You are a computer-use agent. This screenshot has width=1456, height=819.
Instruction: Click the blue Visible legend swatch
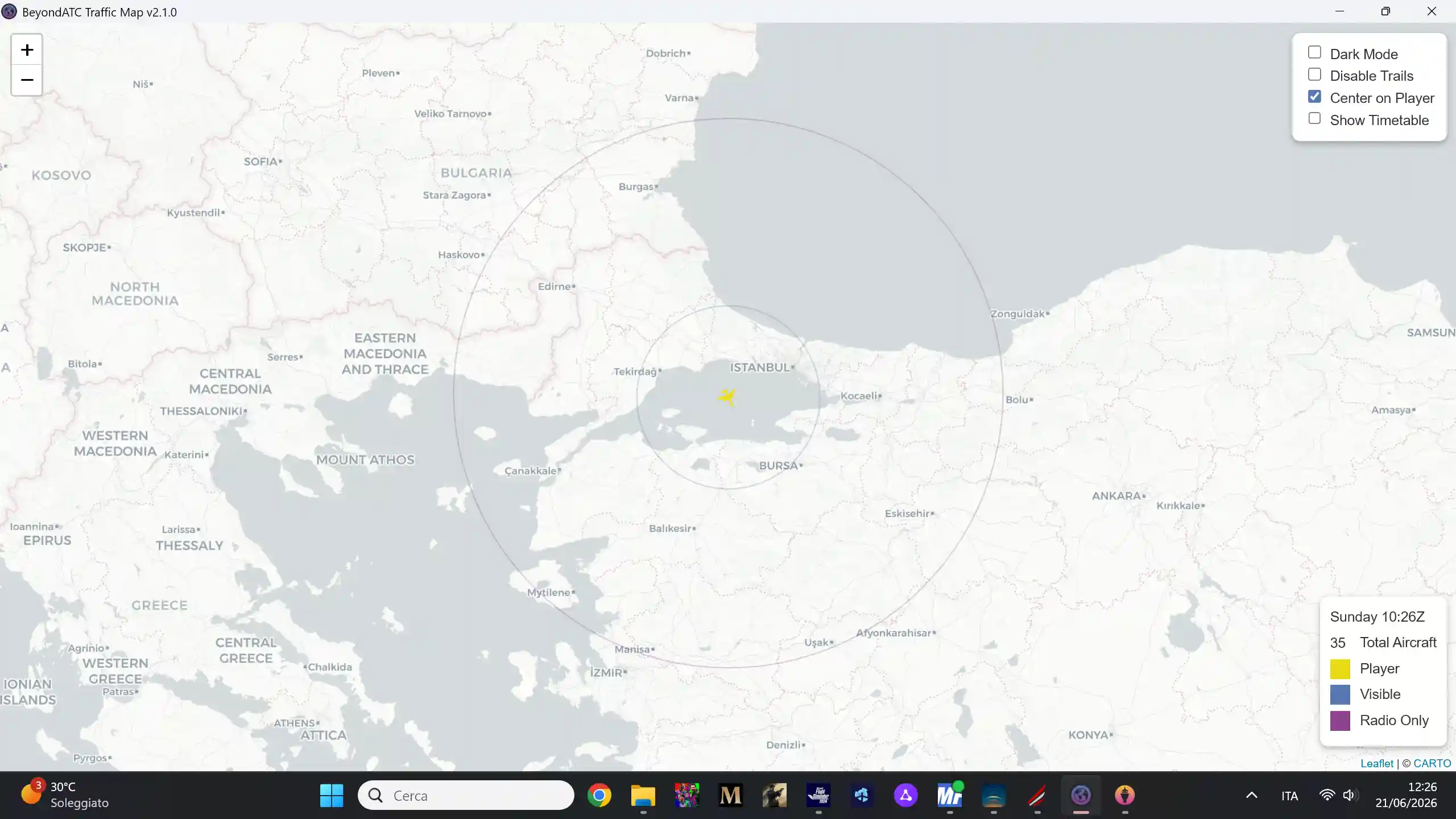[x=1340, y=694]
